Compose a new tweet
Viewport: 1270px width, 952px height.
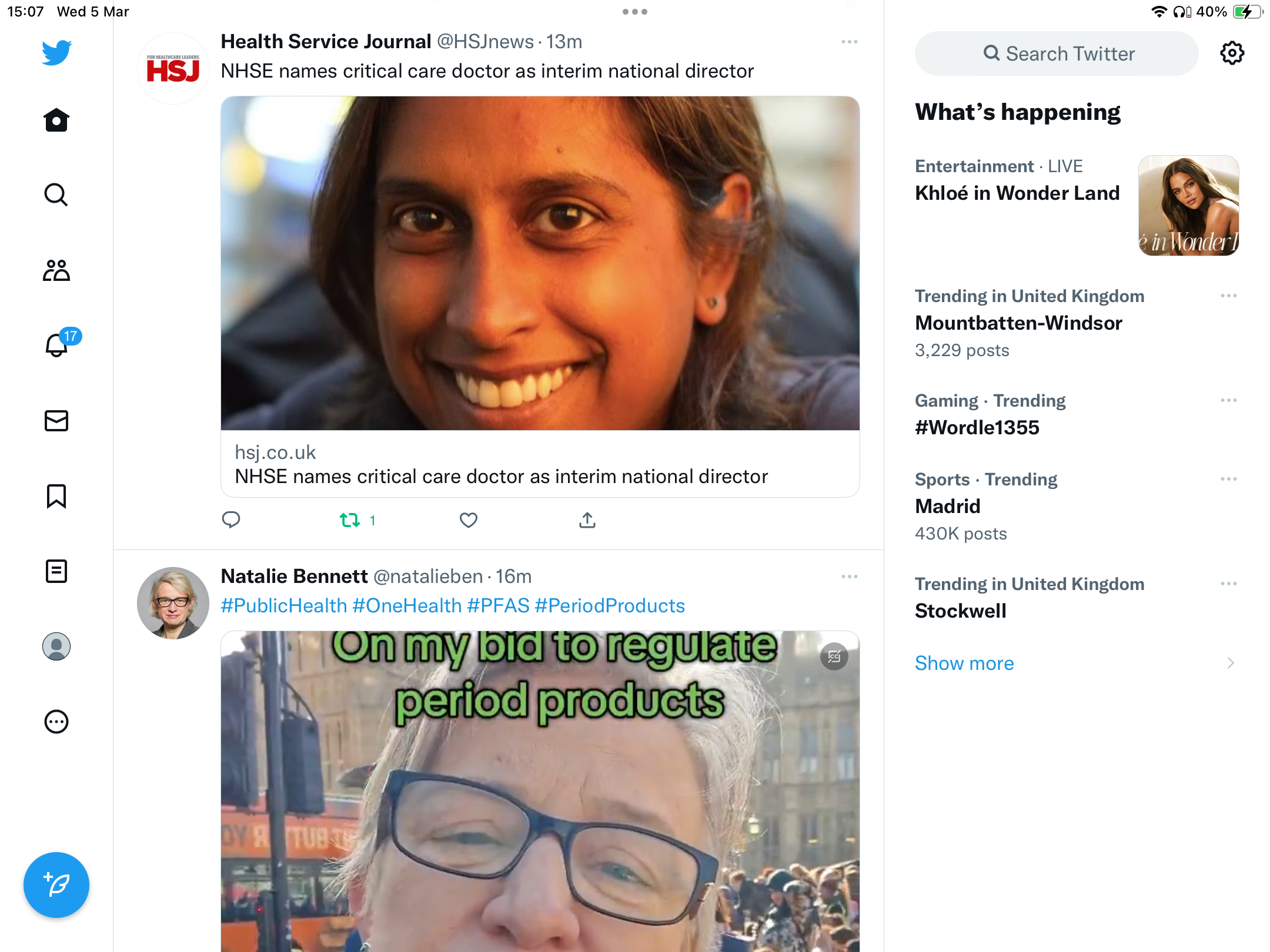[56, 885]
